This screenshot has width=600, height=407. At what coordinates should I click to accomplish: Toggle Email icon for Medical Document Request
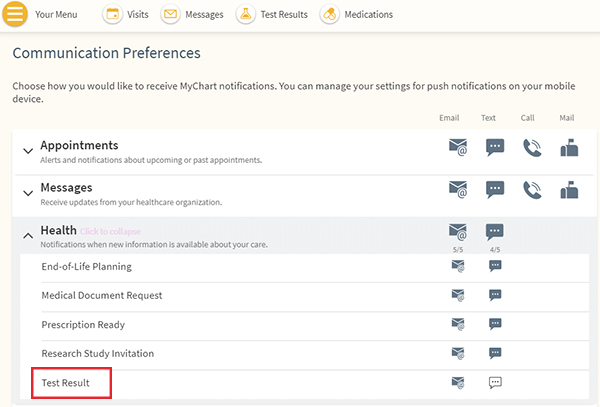pyautogui.click(x=458, y=295)
